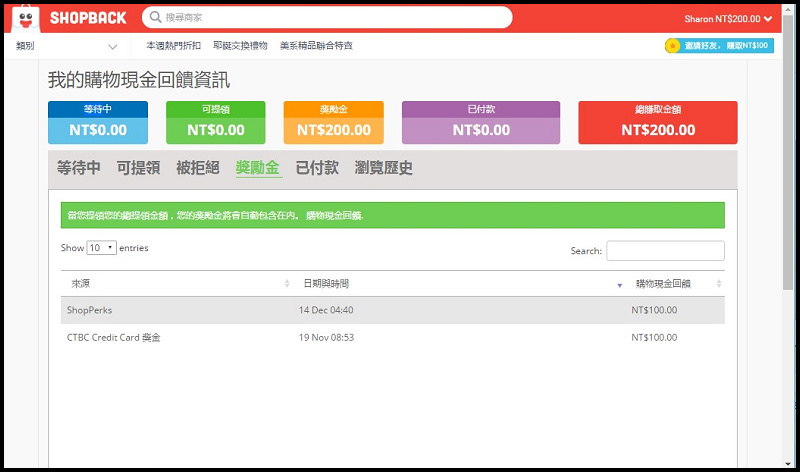Viewport: 800px width, 472px height.
Task: Open the 耶誕交換禮物 link
Action: (240, 45)
